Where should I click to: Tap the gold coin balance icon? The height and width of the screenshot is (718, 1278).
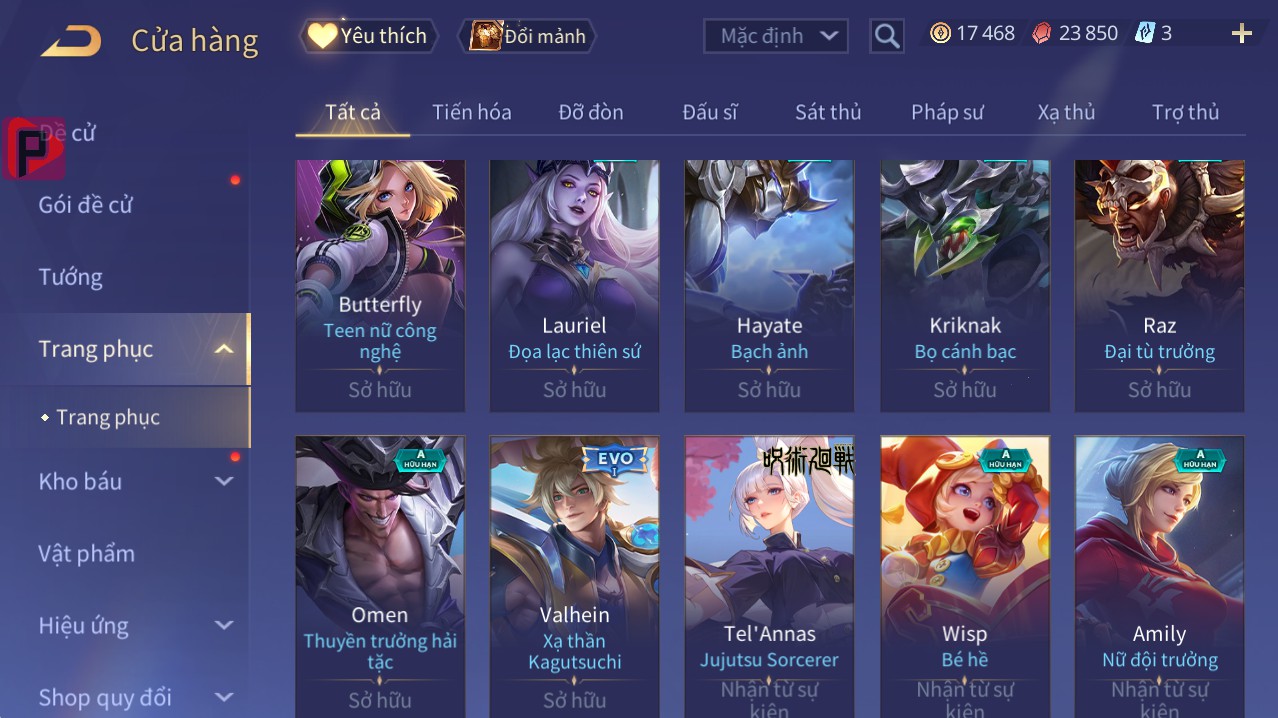pos(940,33)
